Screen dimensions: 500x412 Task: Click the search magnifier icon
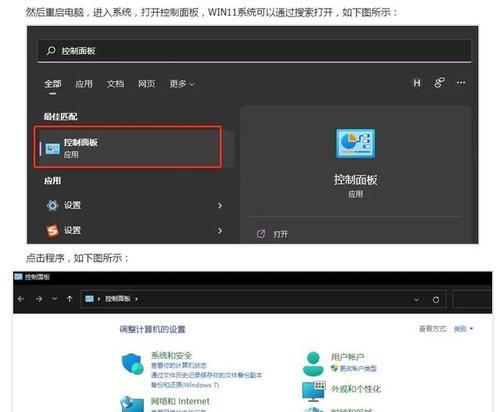pos(51,50)
